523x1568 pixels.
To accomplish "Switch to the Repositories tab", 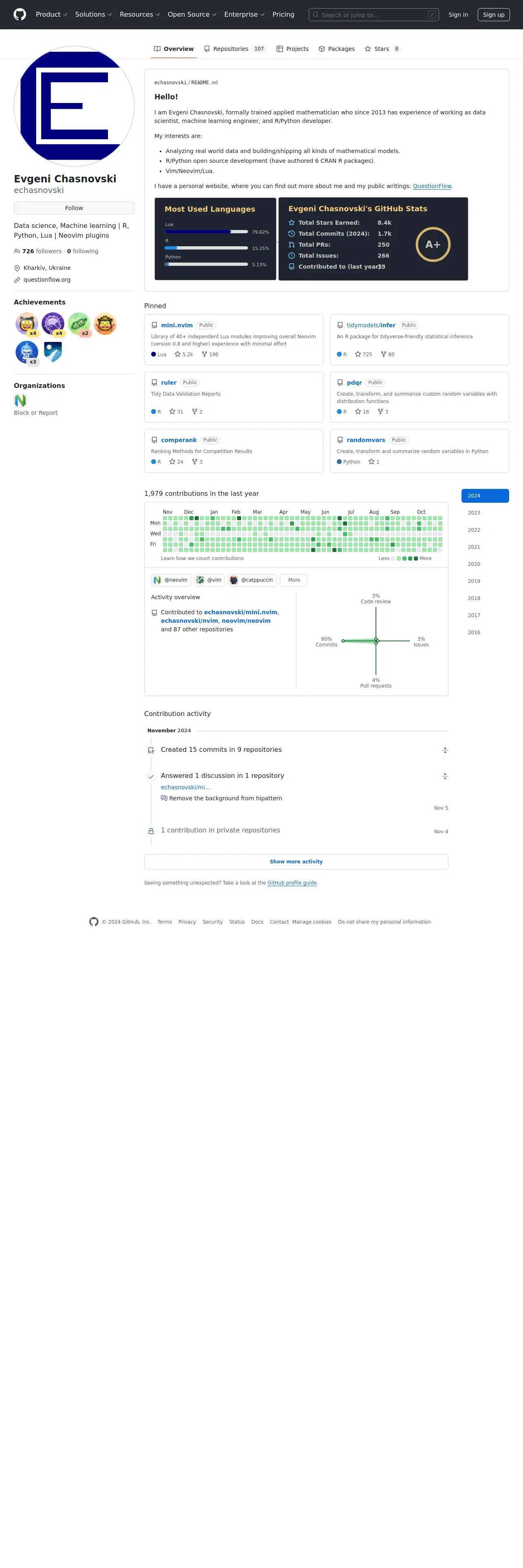I will [x=235, y=49].
